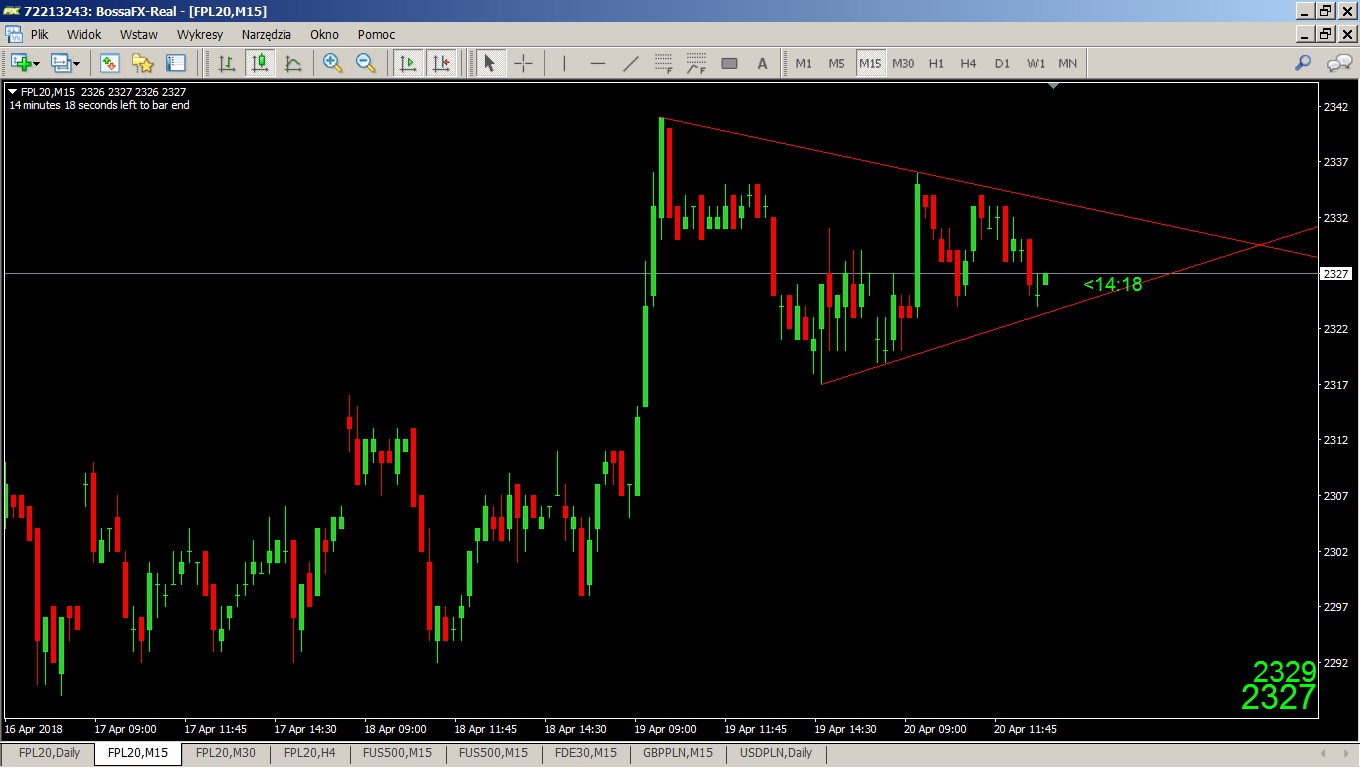Select the text label tool A
This screenshot has height=768, width=1360.
click(x=762, y=63)
